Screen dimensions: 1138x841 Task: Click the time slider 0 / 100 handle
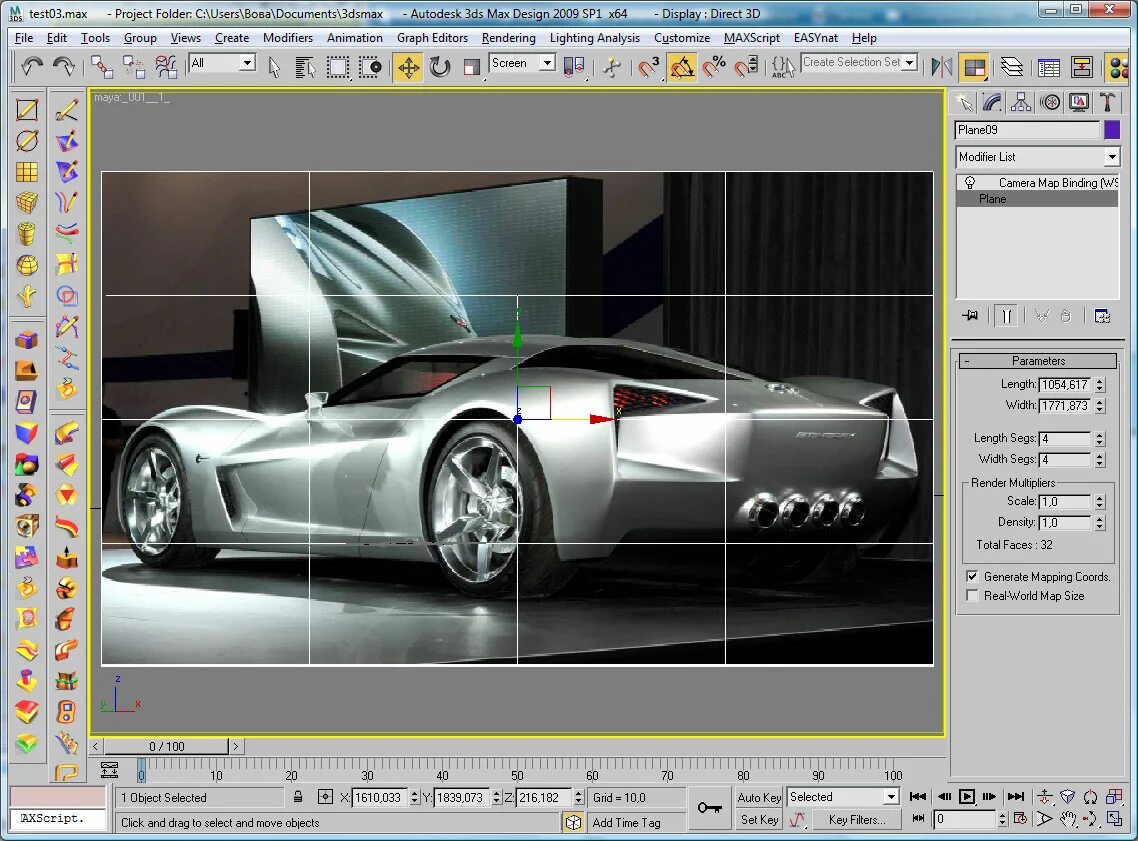click(166, 746)
